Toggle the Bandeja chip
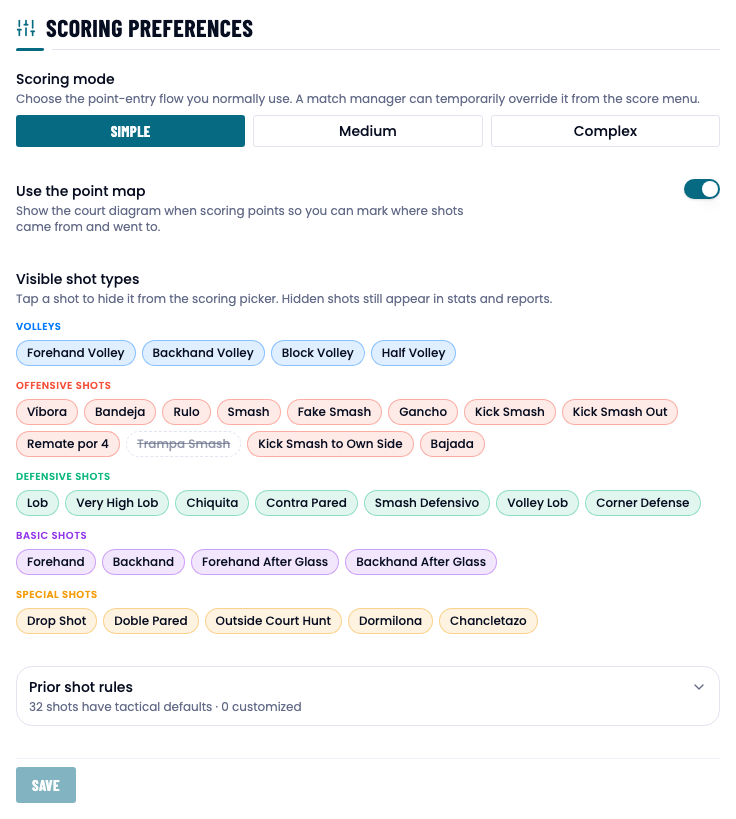The image size is (736, 819). (120, 412)
